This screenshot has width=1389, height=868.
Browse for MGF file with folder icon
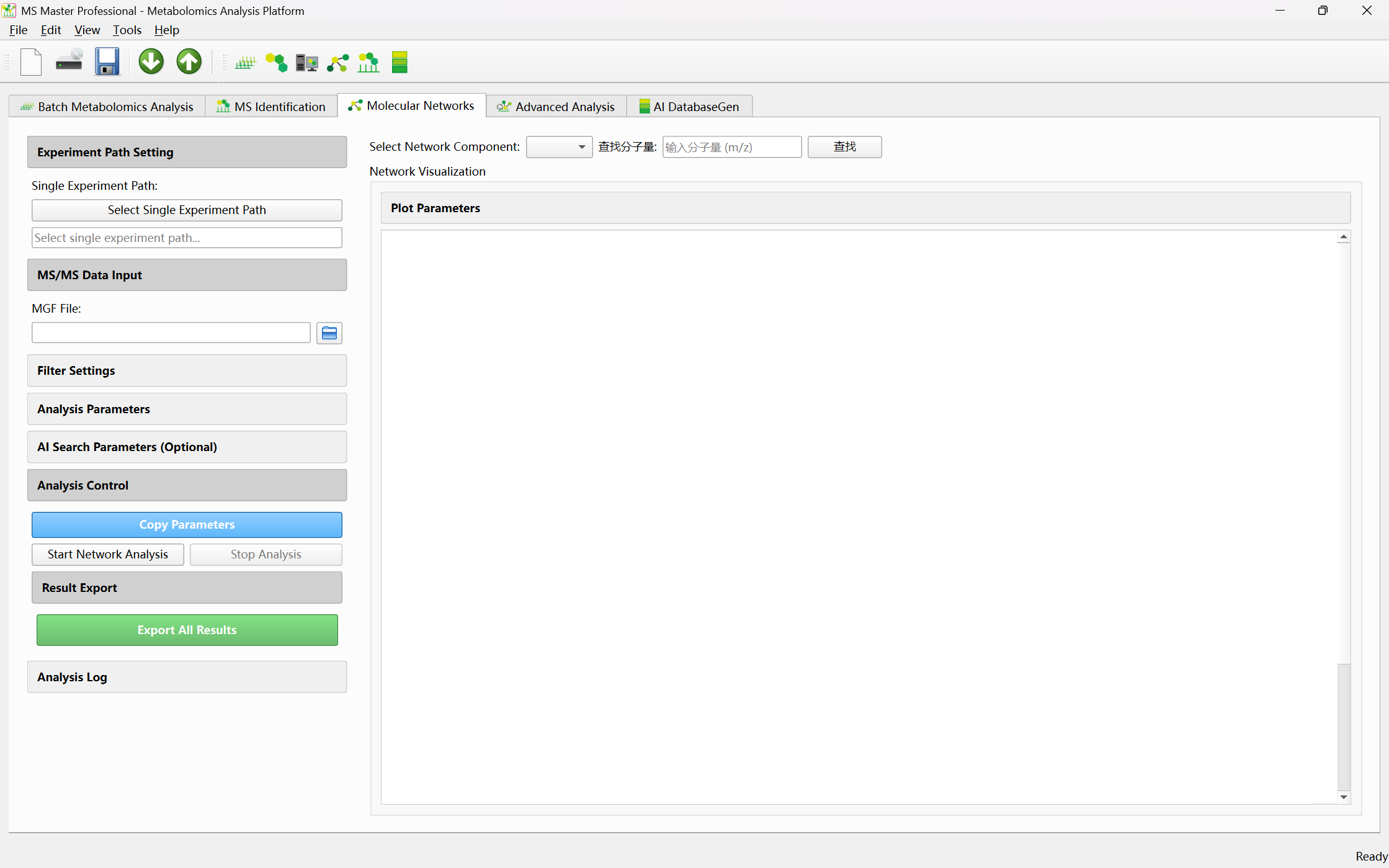[329, 333]
